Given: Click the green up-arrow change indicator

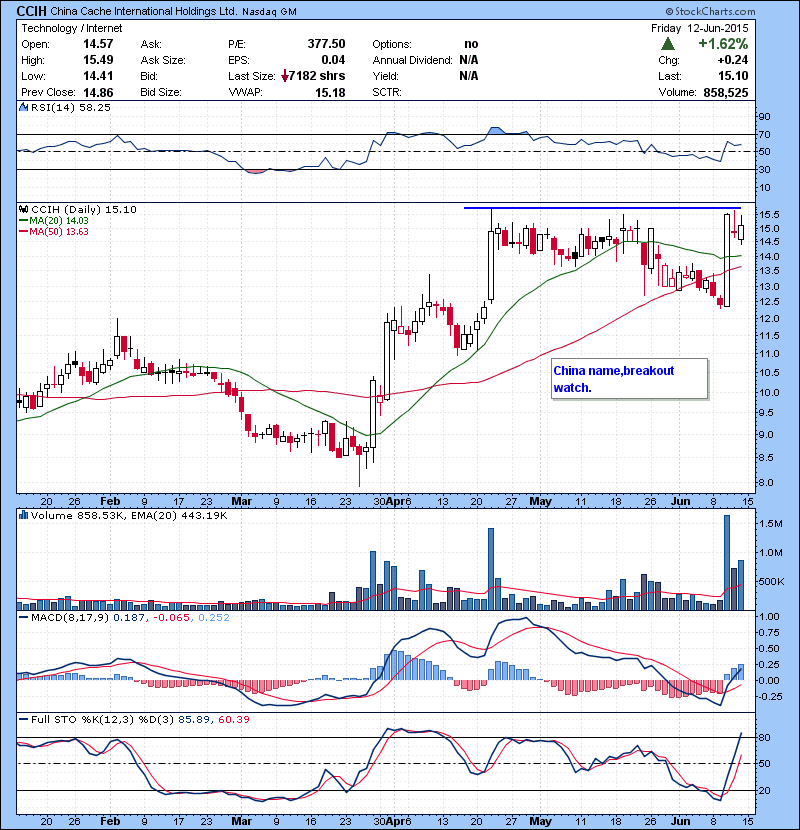Looking at the screenshot, I should pos(668,44).
